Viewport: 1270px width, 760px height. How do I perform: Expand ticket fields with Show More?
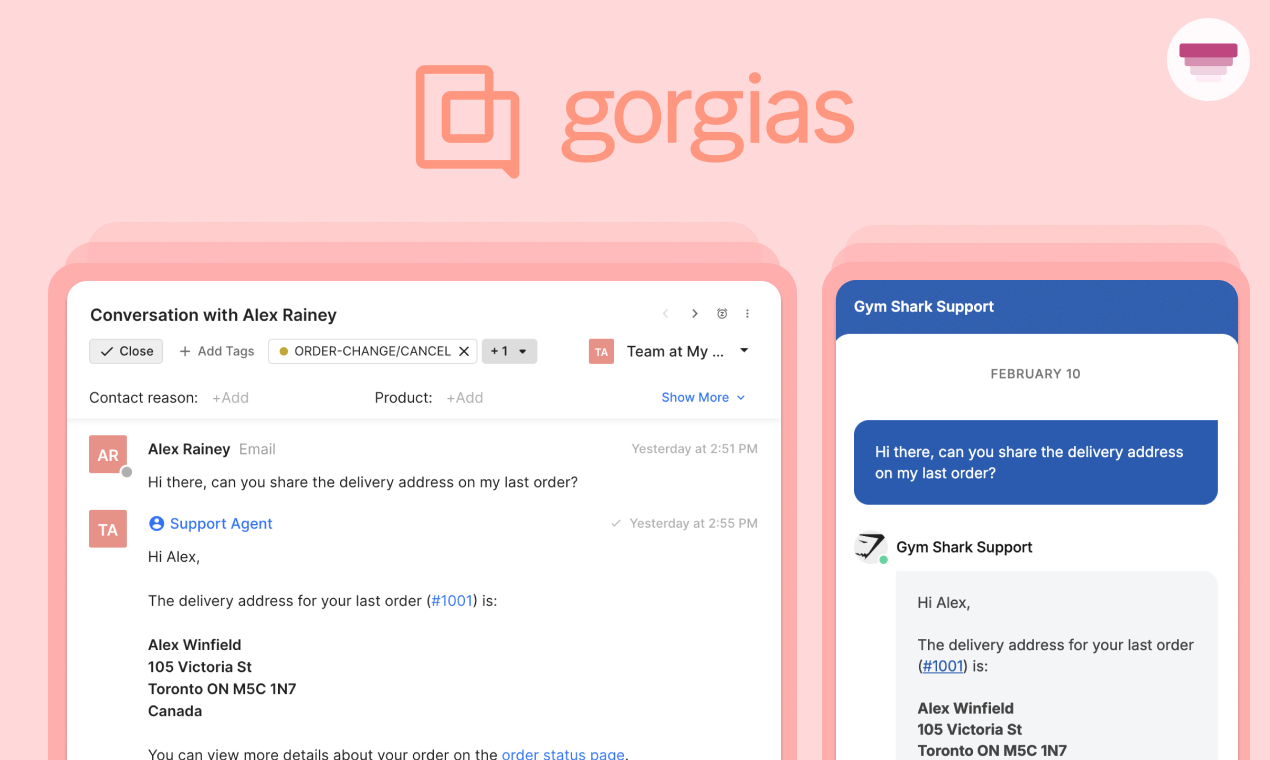point(703,397)
